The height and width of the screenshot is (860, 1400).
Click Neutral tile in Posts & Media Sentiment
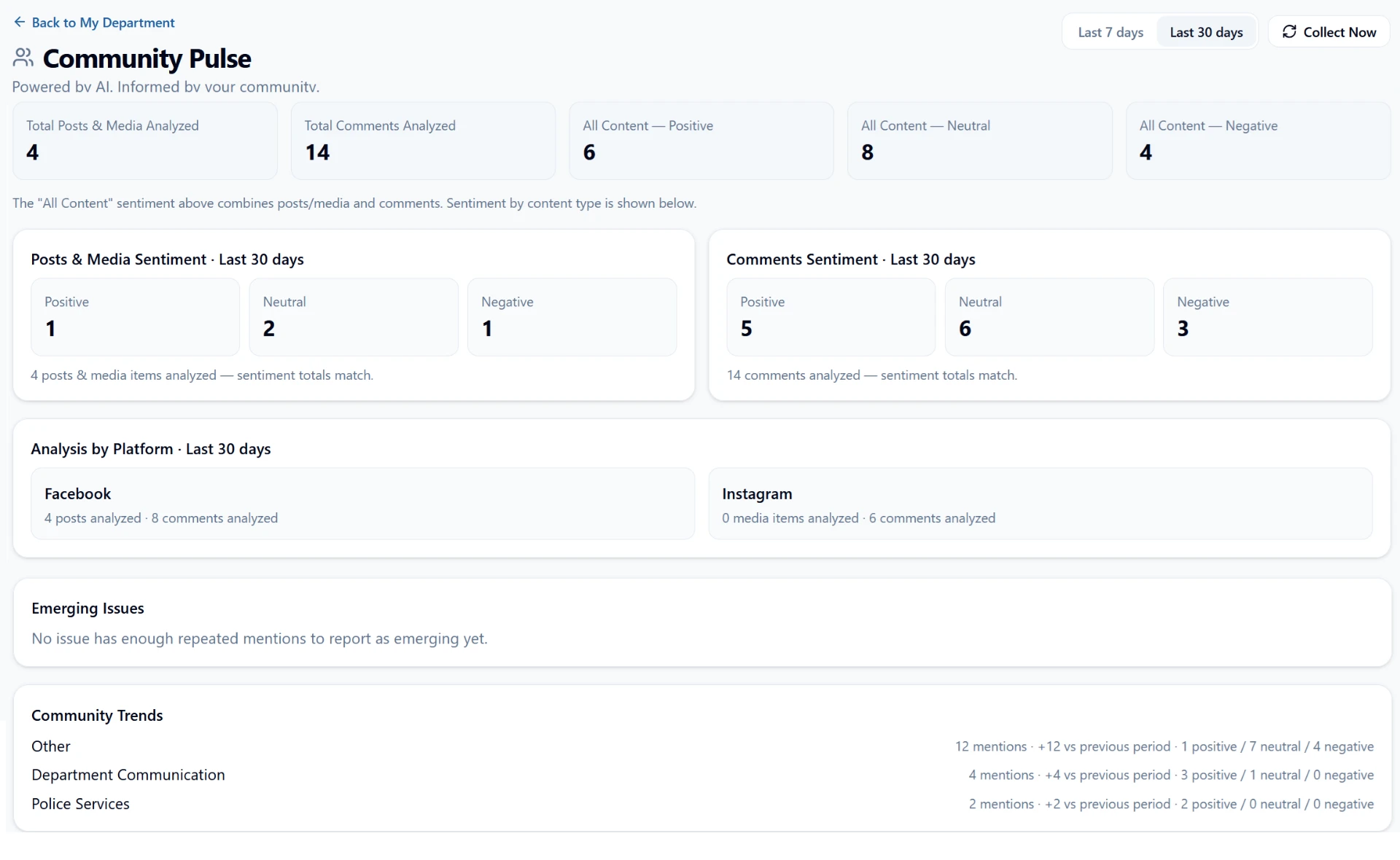pyautogui.click(x=354, y=317)
